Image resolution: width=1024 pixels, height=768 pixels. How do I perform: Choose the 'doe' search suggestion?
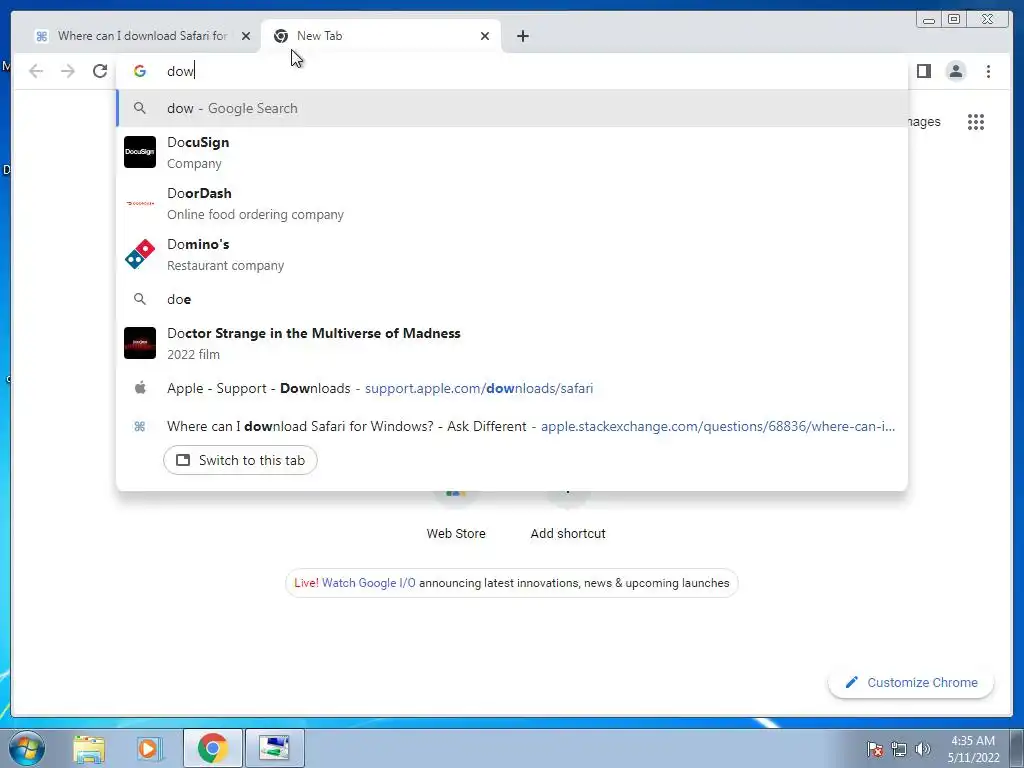512,299
